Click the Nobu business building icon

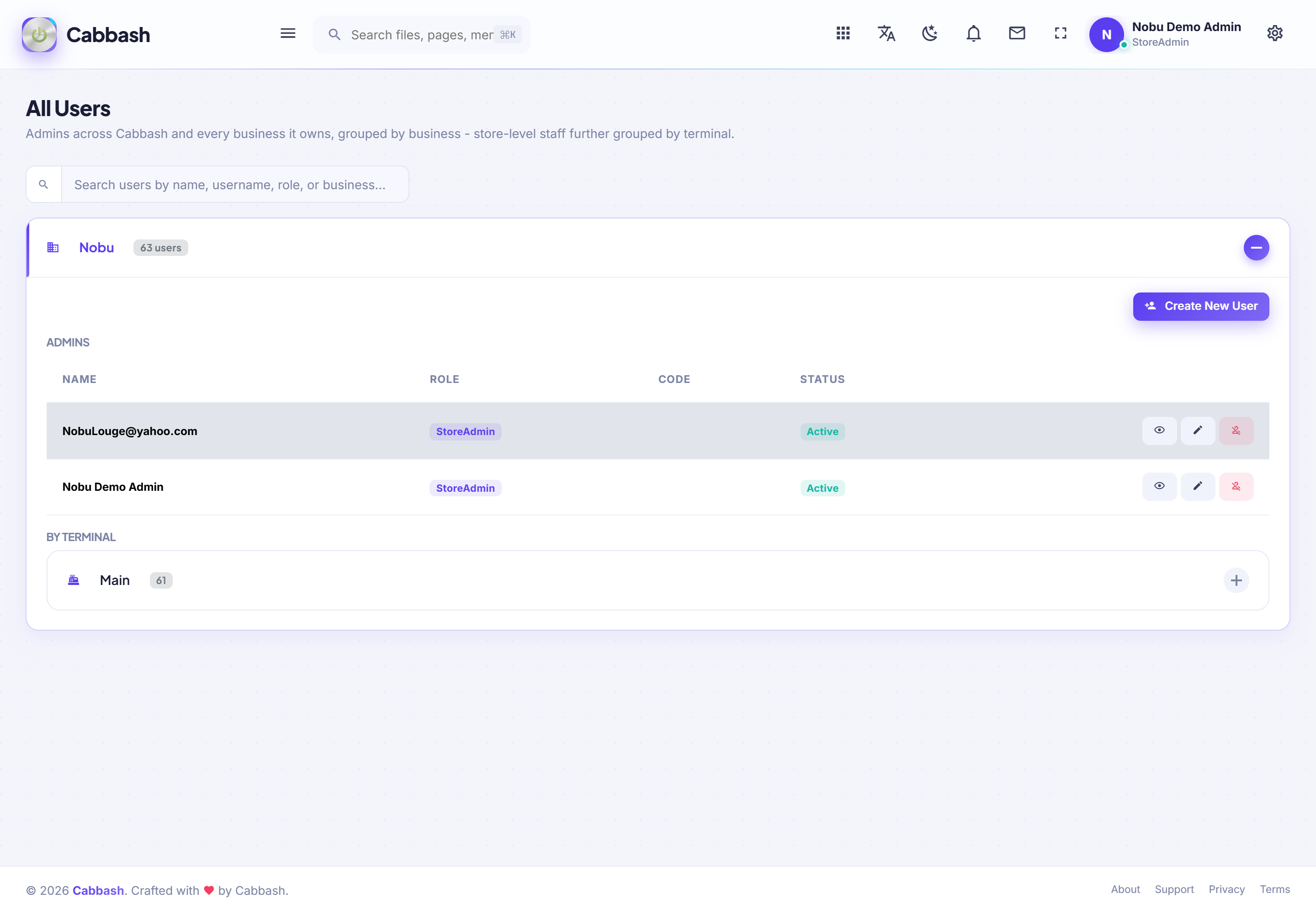pyautogui.click(x=53, y=247)
